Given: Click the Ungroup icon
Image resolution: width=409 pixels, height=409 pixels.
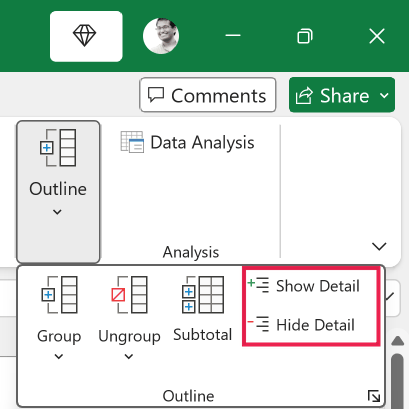Looking at the screenshot, I should coord(129,295).
